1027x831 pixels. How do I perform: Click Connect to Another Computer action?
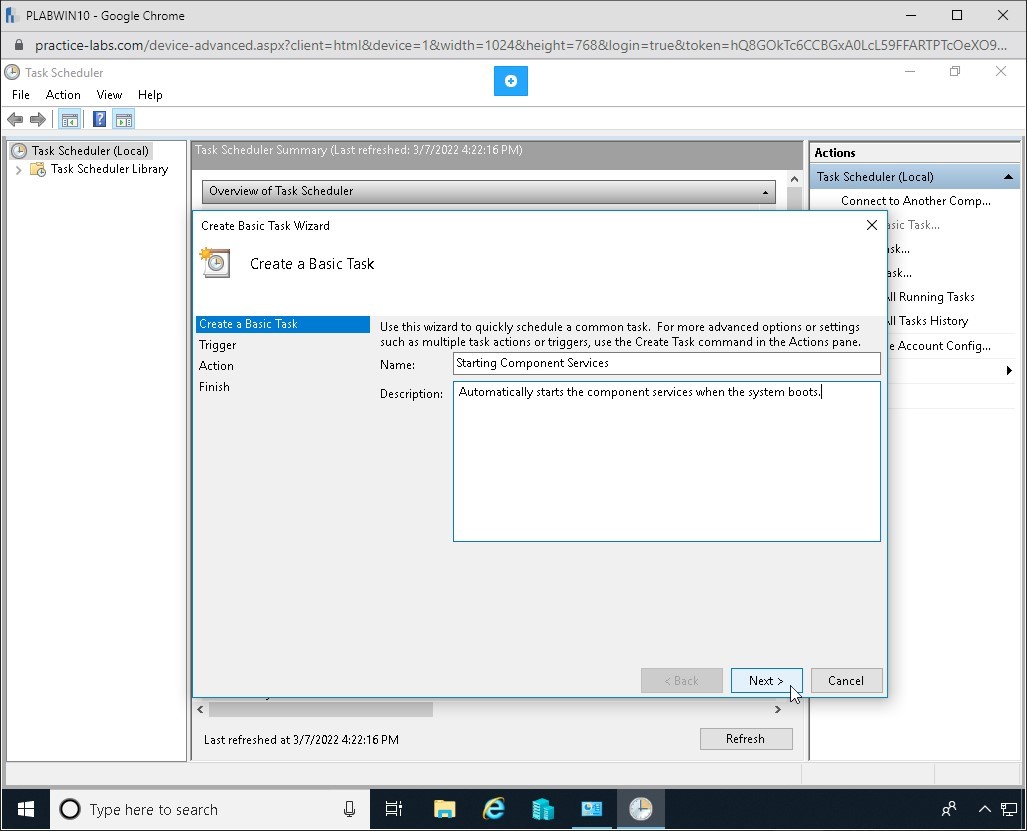coord(916,201)
